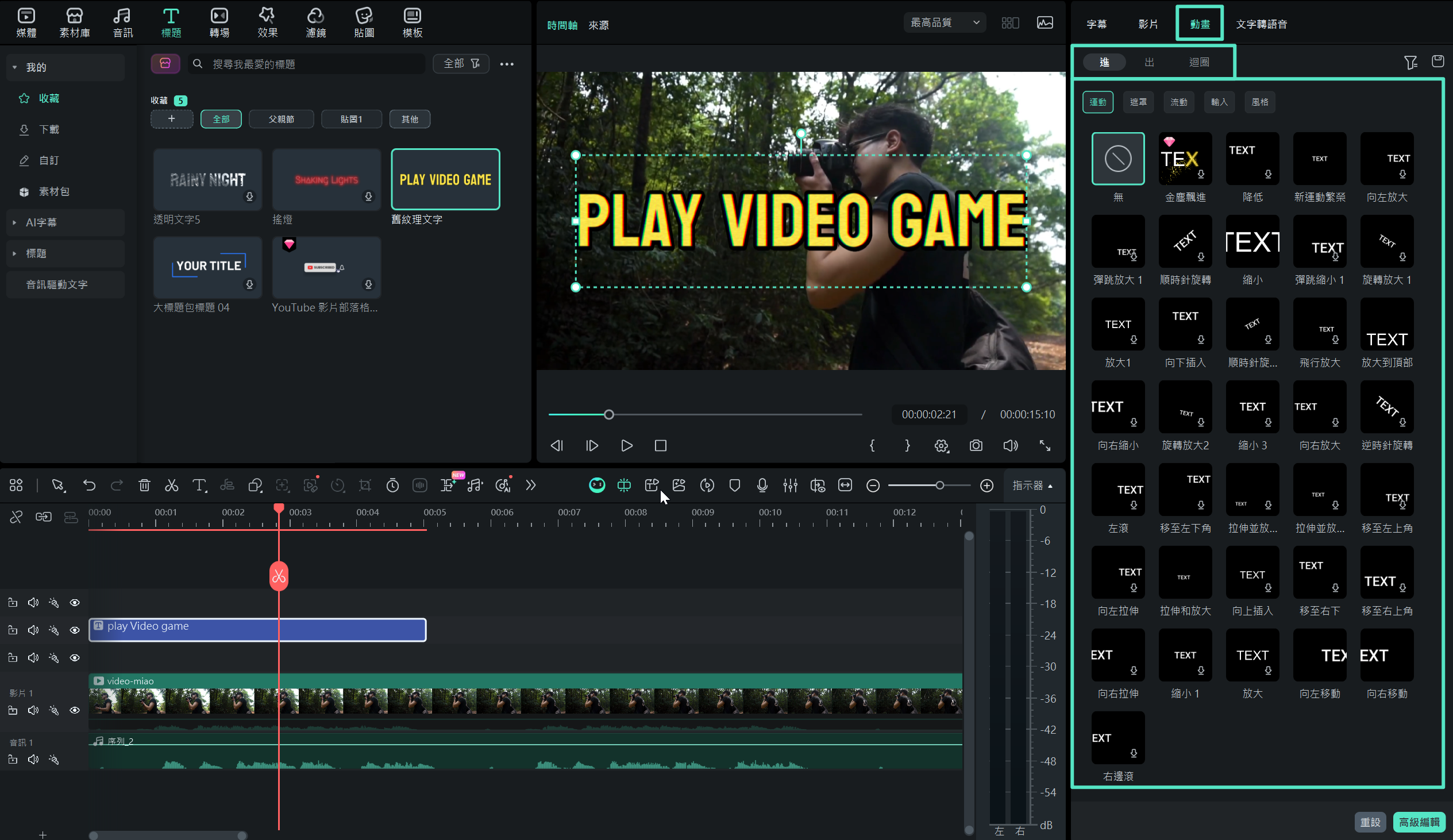Select the text tool in timeline toolbar
This screenshot has width=1453, height=840.
(199, 485)
